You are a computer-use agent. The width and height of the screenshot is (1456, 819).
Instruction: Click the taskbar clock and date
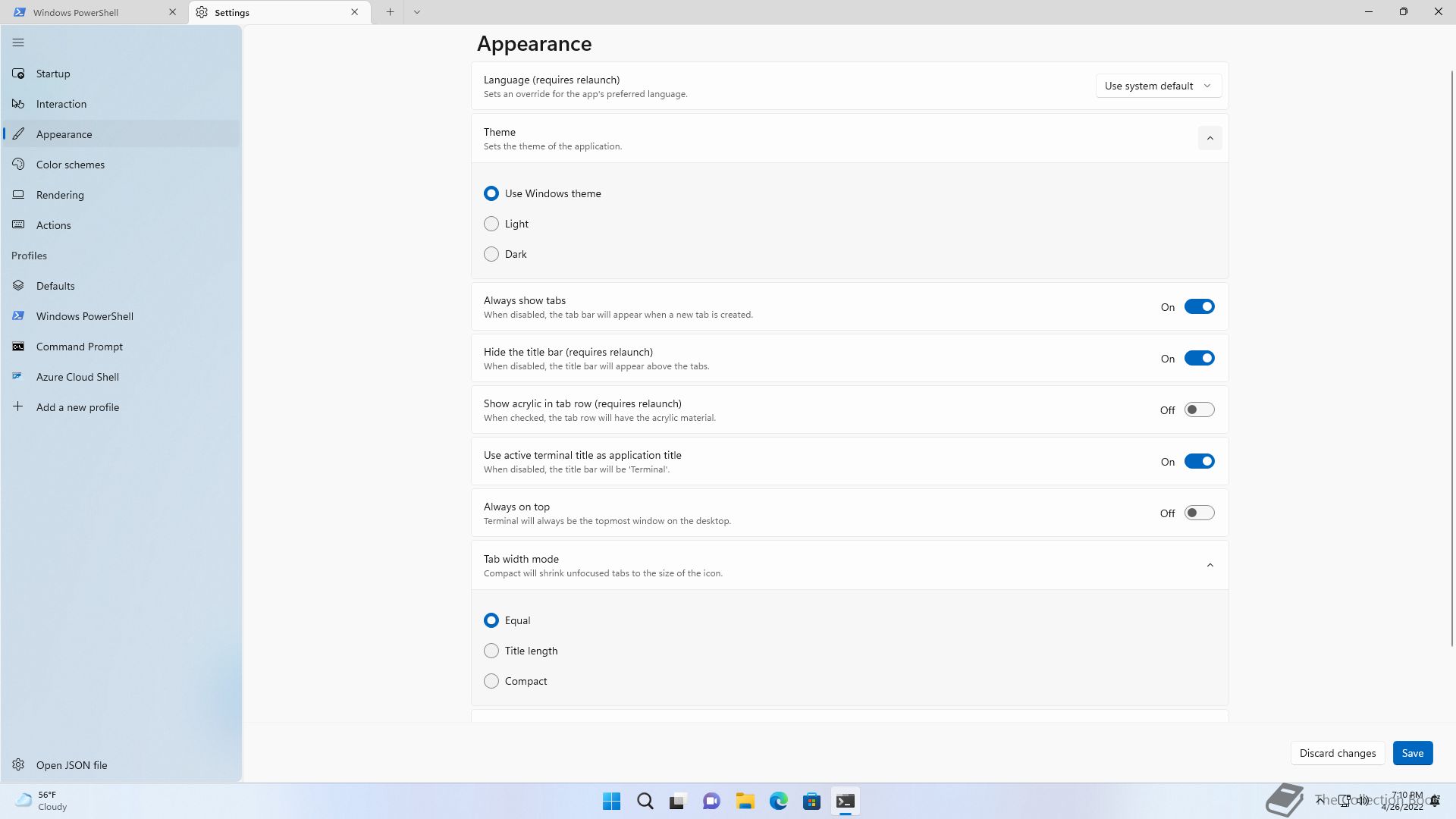coord(1402,801)
